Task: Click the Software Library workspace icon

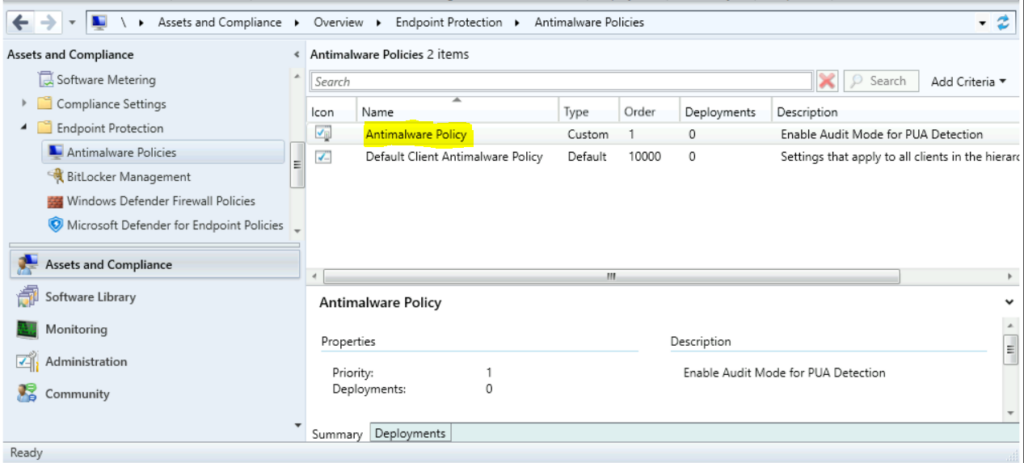Action: [27, 296]
